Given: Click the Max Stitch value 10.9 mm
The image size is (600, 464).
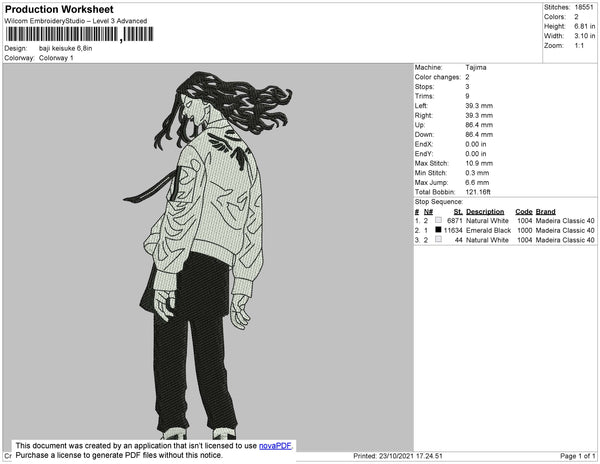Looking at the screenshot, I should (x=479, y=163).
